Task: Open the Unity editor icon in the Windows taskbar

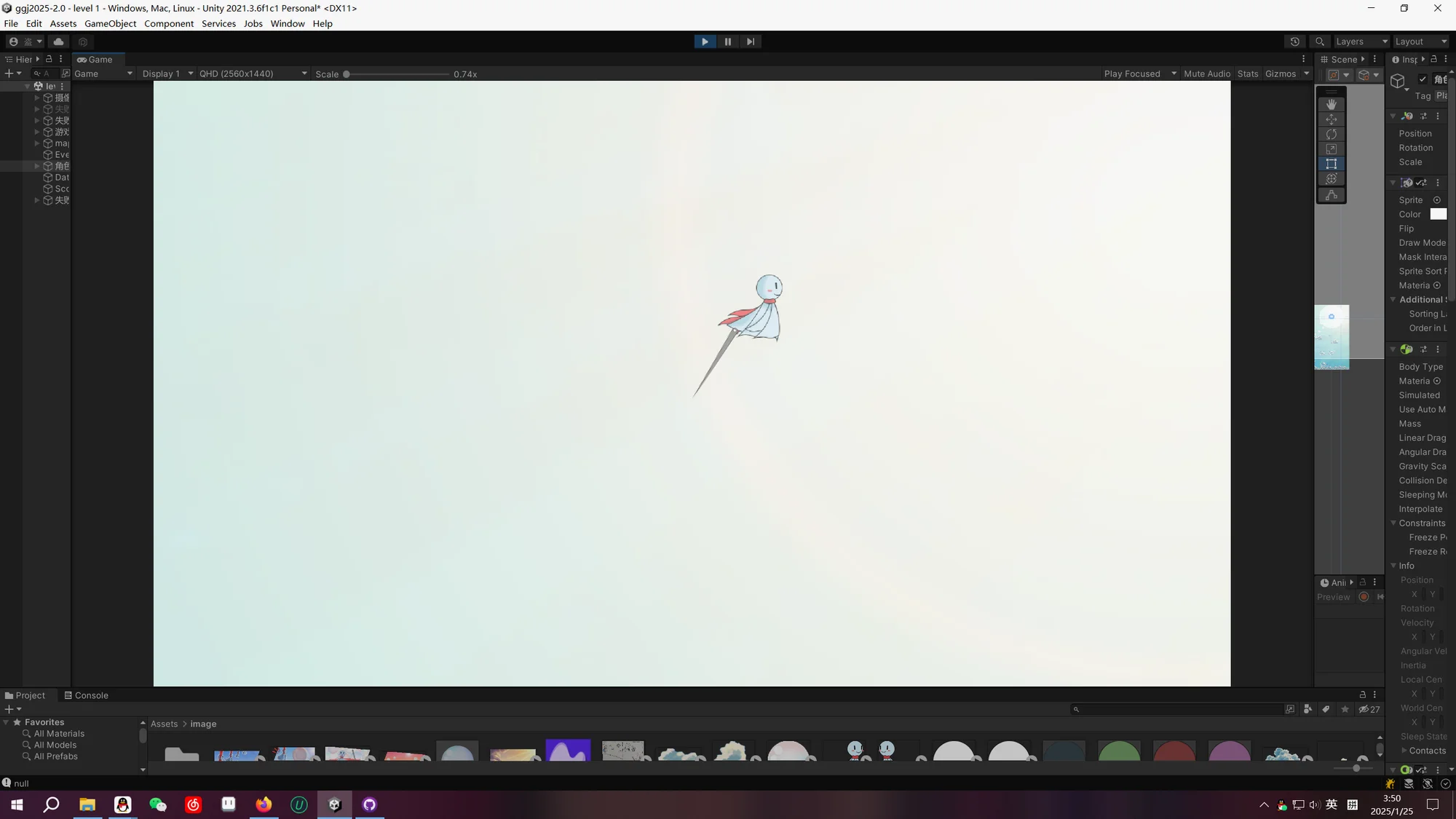Action: pos(335,804)
